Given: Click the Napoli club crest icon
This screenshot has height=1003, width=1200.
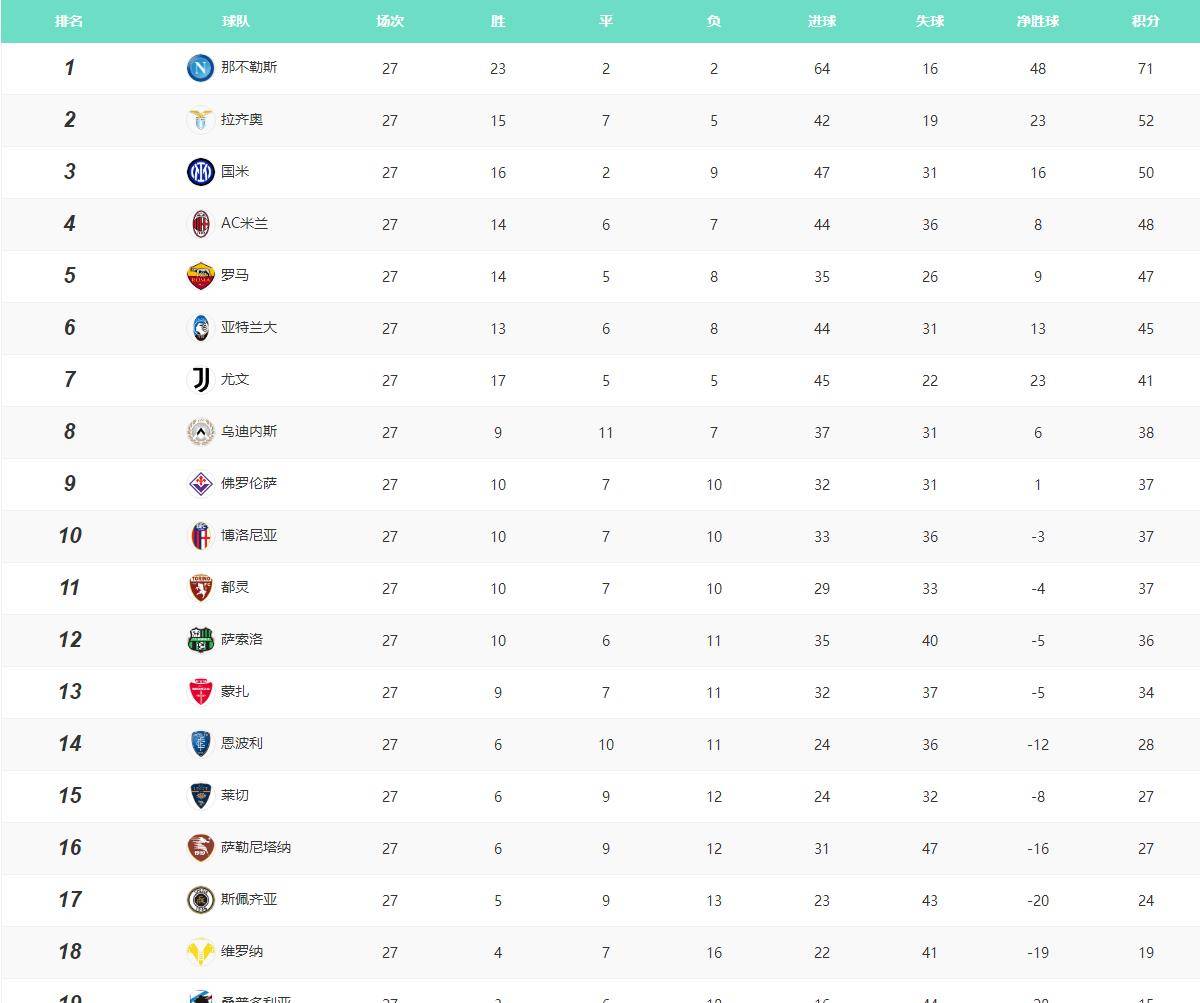Looking at the screenshot, I should click(200, 68).
